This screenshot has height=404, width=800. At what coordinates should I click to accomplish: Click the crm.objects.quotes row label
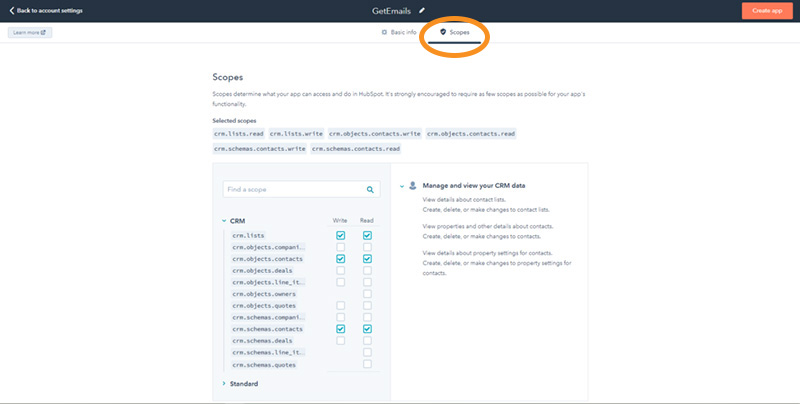(264, 306)
